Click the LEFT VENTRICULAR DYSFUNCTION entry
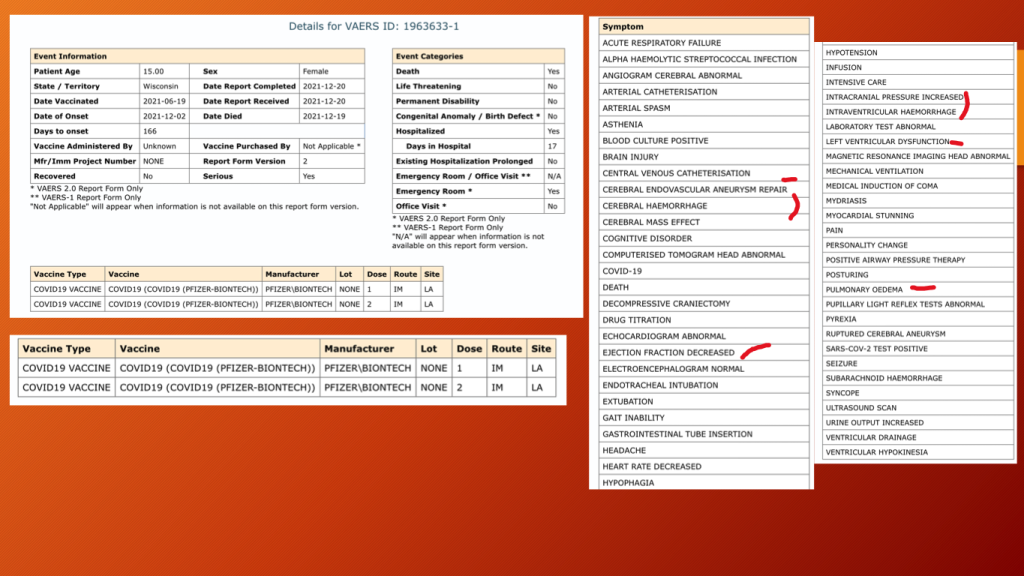 pyautogui.click(x=887, y=141)
